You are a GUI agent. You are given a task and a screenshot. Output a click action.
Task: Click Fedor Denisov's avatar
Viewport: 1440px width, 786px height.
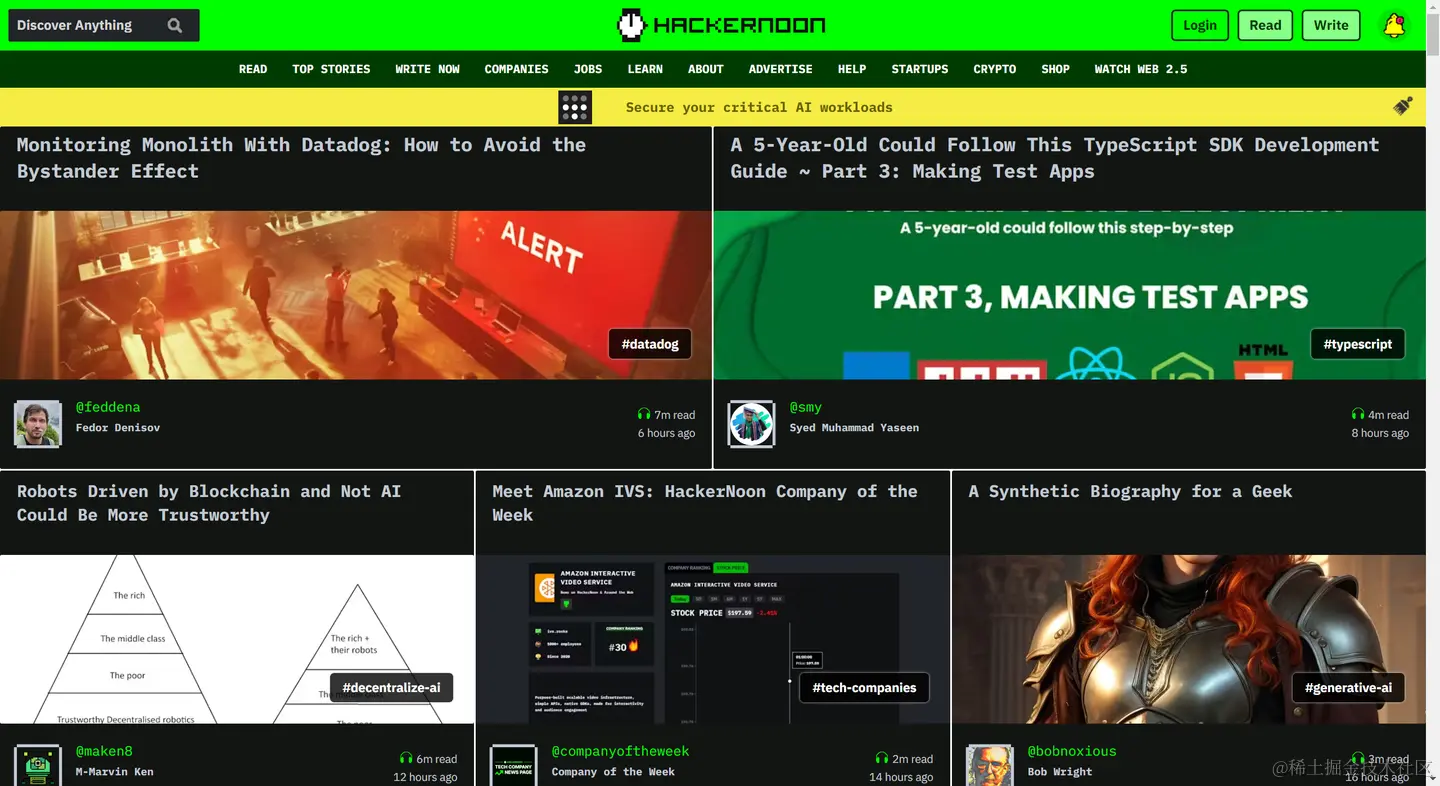pos(38,424)
